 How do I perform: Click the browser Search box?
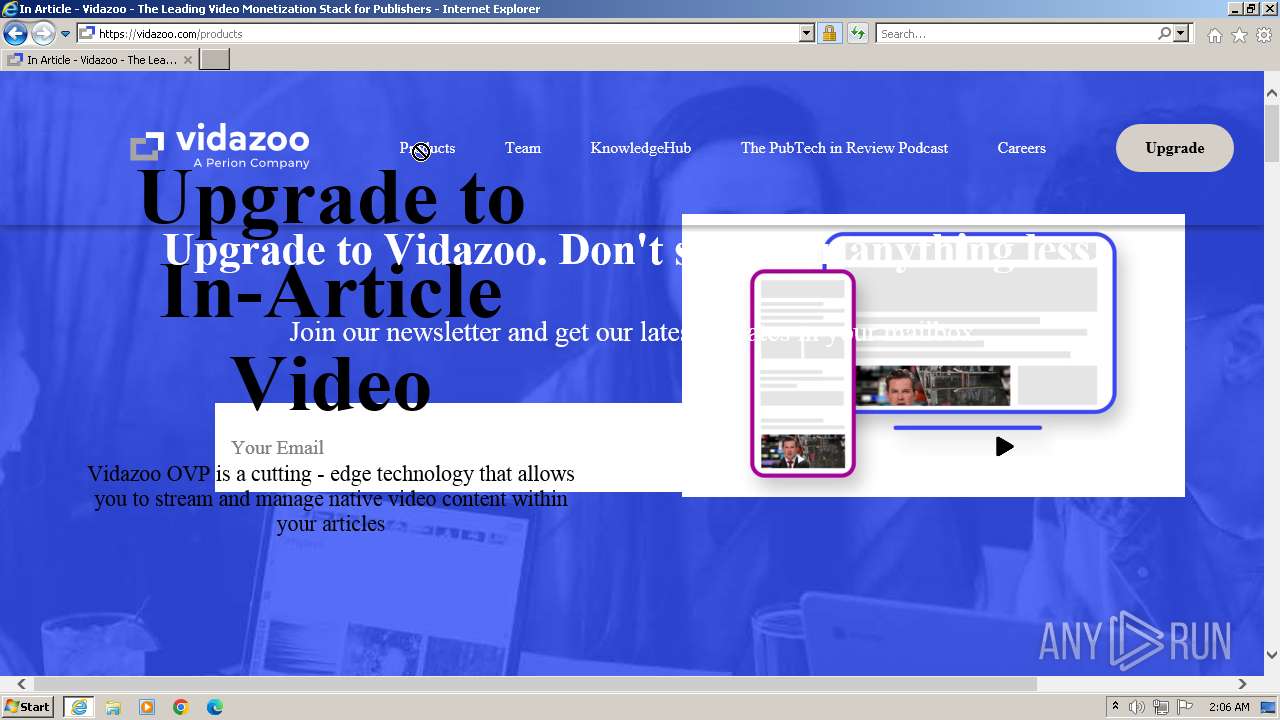(1016, 34)
